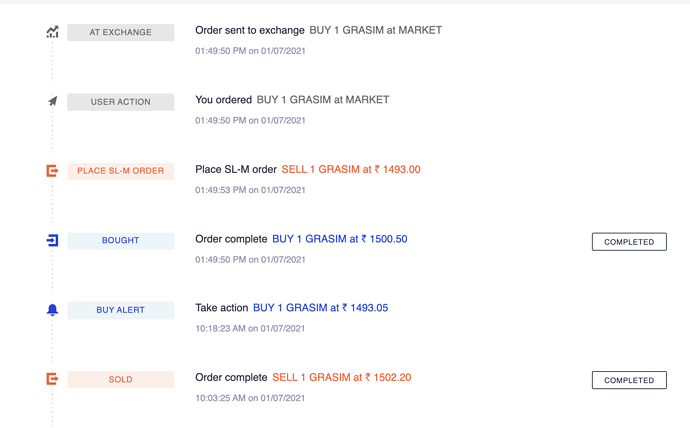Click the Buy Alert bell icon

click(52, 310)
